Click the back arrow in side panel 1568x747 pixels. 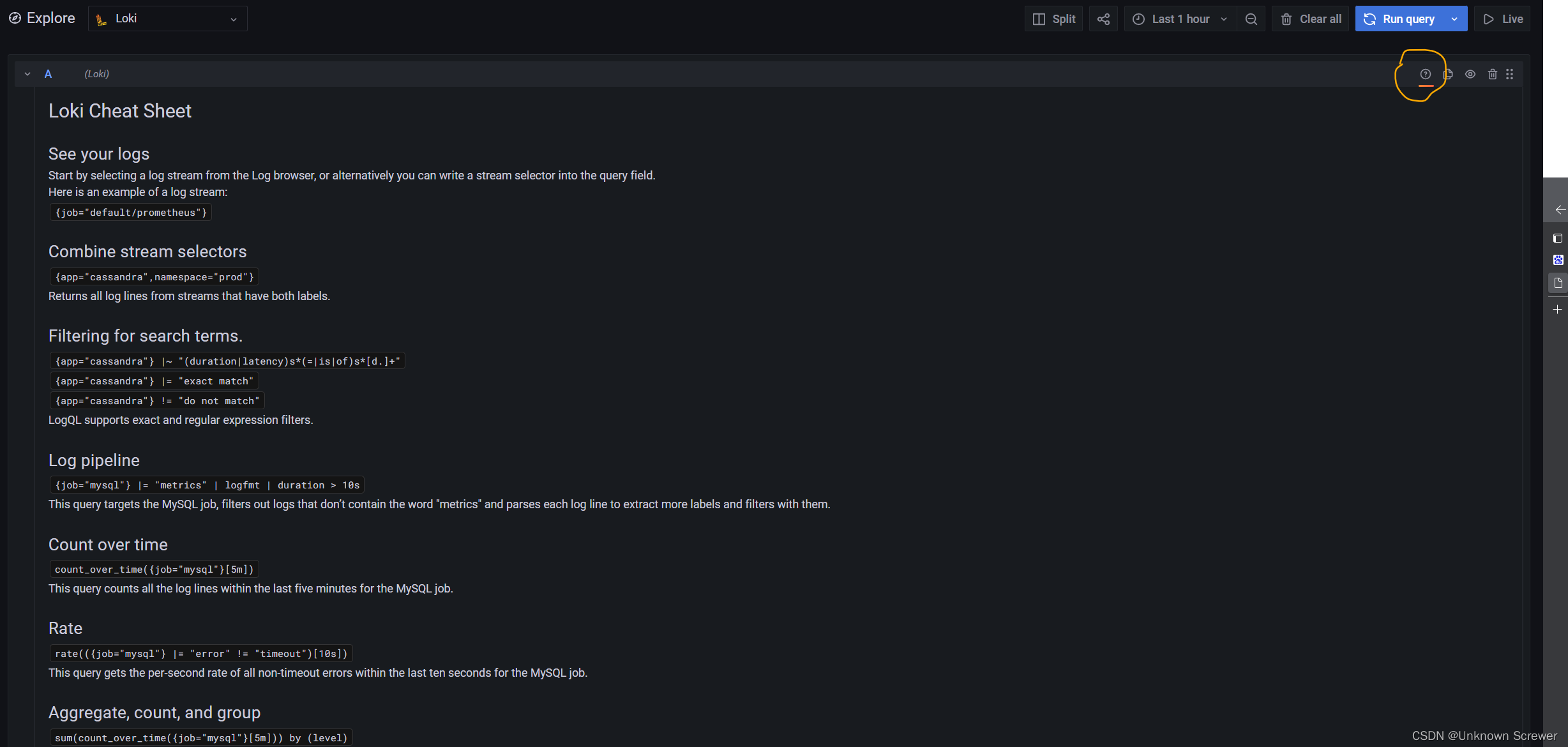(x=1560, y=209)
